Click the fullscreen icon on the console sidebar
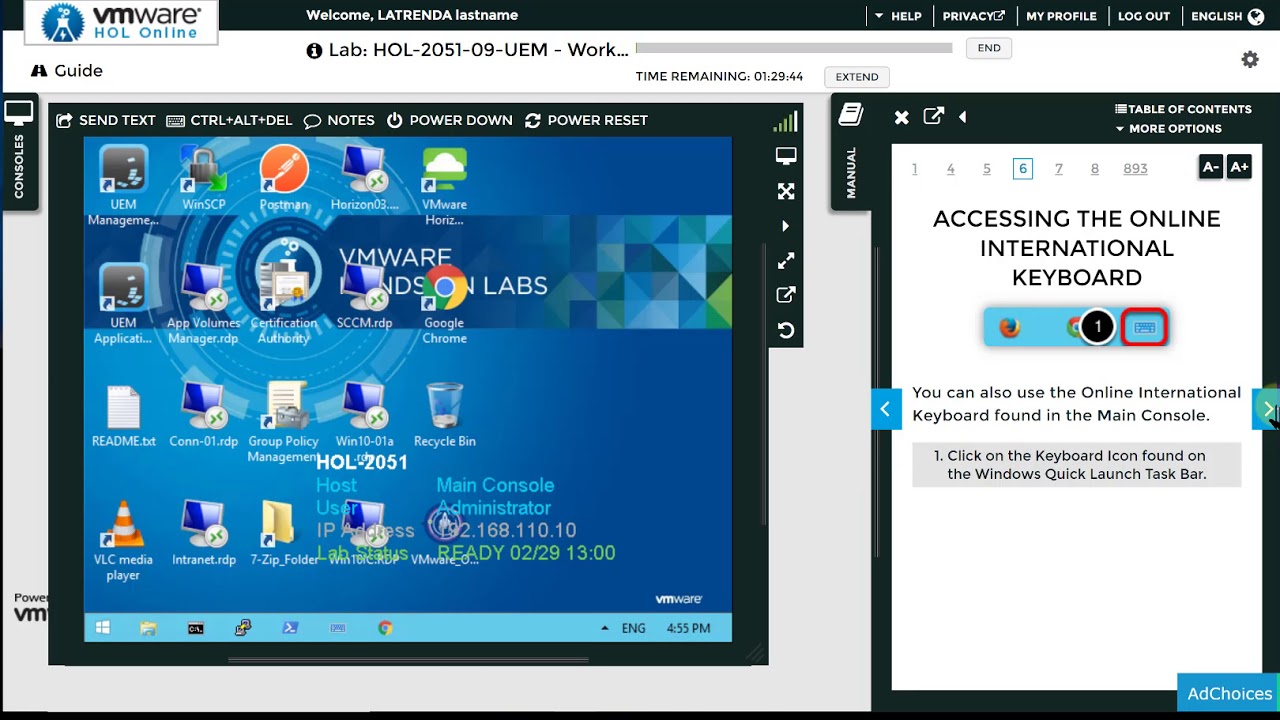Screen dimensions: 1280x720 [x=785, y=190]
